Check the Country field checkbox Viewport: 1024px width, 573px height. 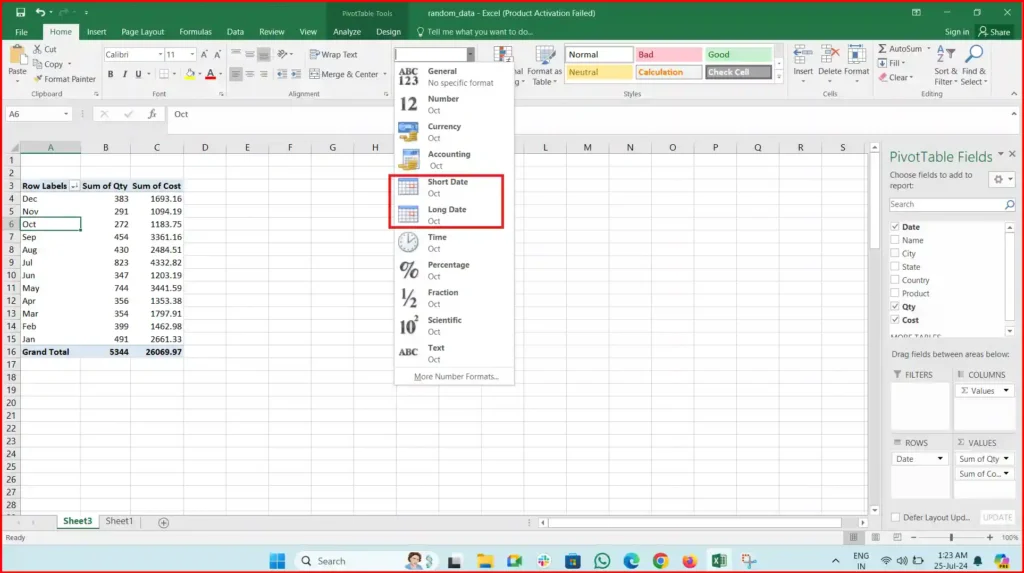895,280
